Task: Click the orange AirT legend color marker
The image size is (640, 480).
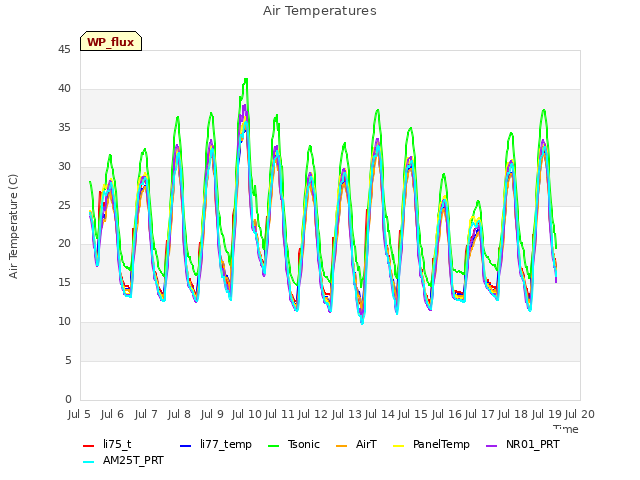Action: [x=341, y=446]
